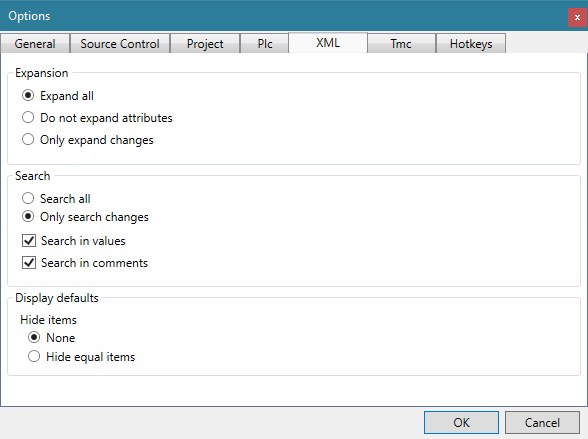The image size is (588, 439).
Task: Switch to the Project tab
Action: click(x=205, y=43)
